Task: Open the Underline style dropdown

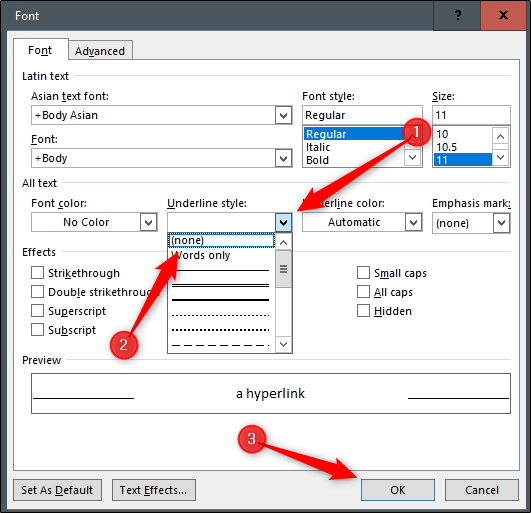Action: point(283,222)
